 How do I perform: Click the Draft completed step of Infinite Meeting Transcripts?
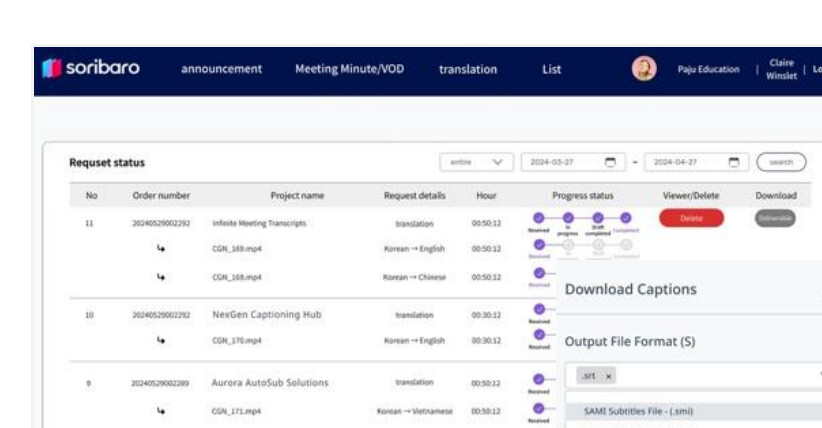[598, 218]
